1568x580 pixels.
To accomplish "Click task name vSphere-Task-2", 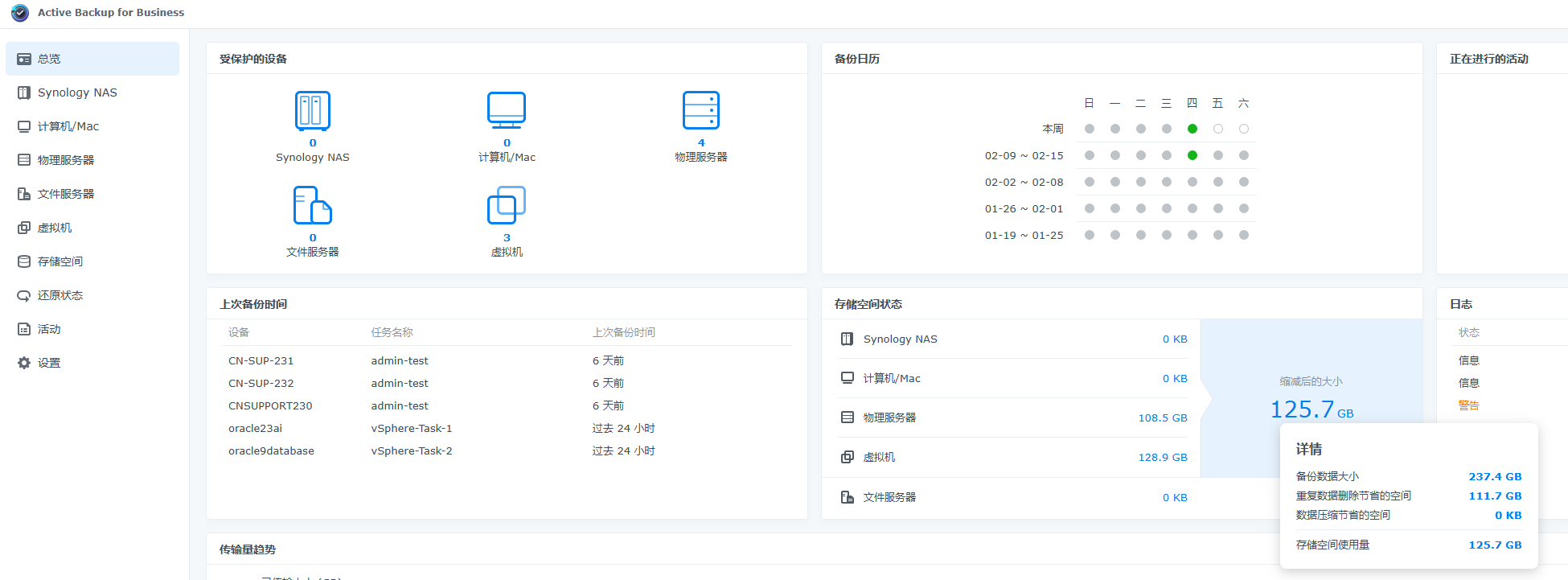I will (x=412, y=450).
